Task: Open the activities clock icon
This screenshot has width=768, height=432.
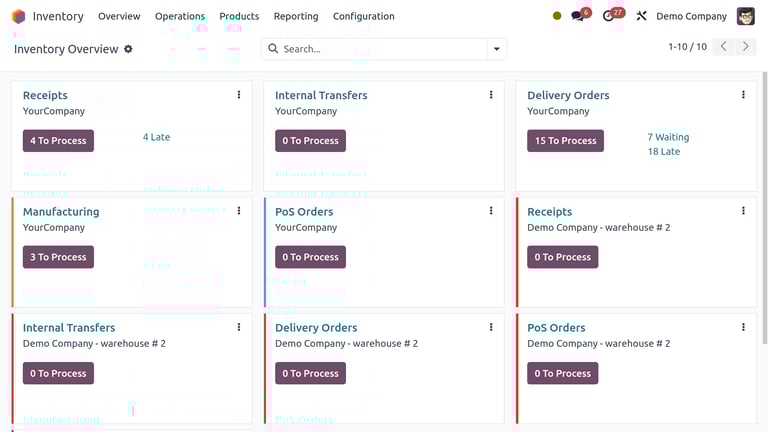Action: pos(609,16)
